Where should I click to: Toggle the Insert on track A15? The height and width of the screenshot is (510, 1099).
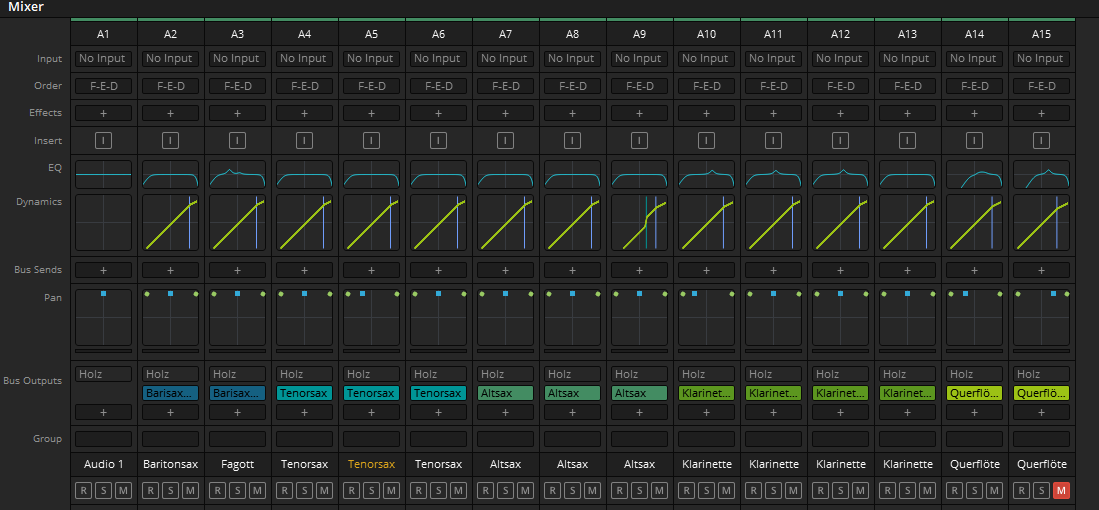tap(1042, 141)
